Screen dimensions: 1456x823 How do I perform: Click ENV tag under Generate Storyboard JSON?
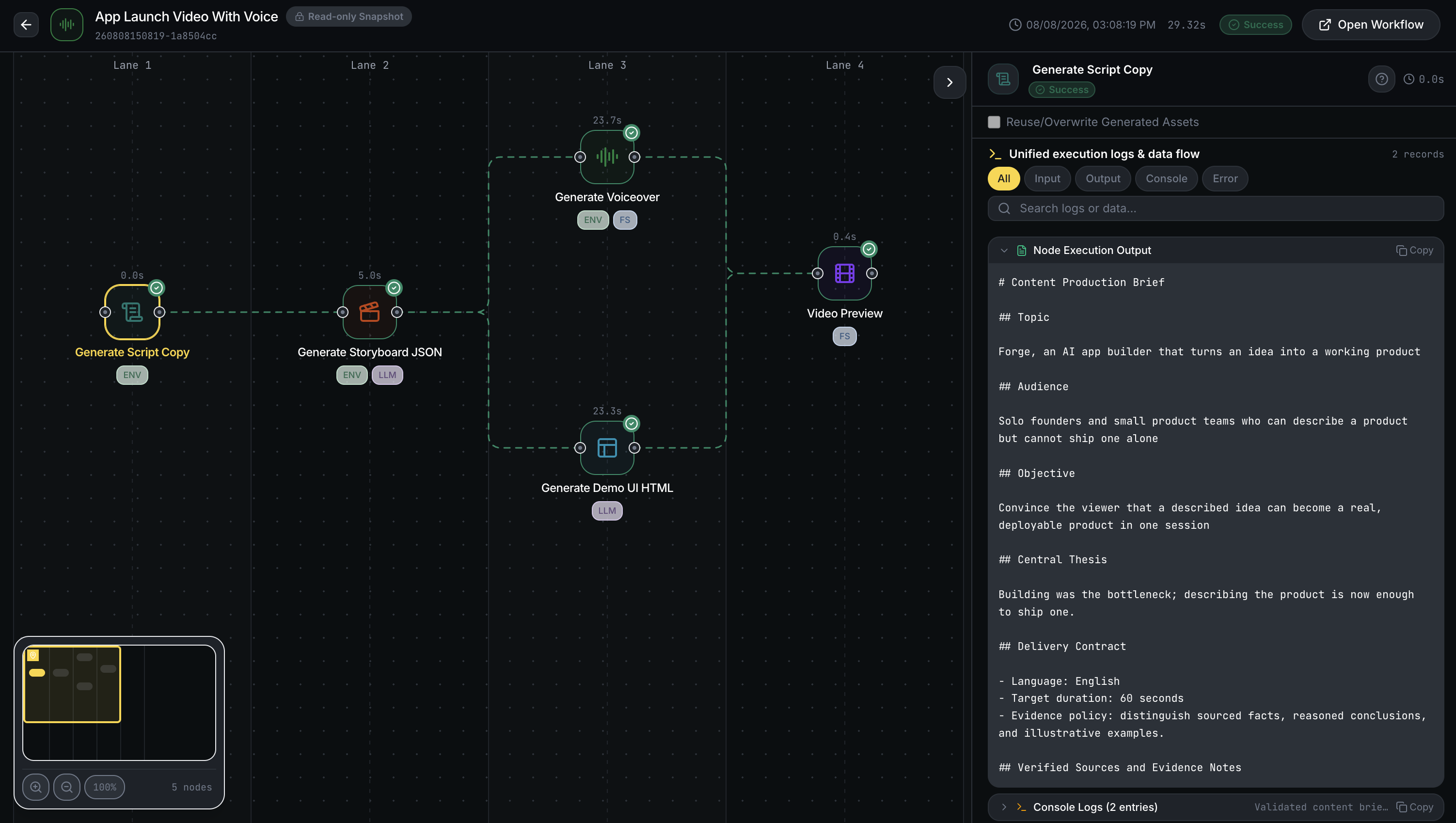click(351, 375)
